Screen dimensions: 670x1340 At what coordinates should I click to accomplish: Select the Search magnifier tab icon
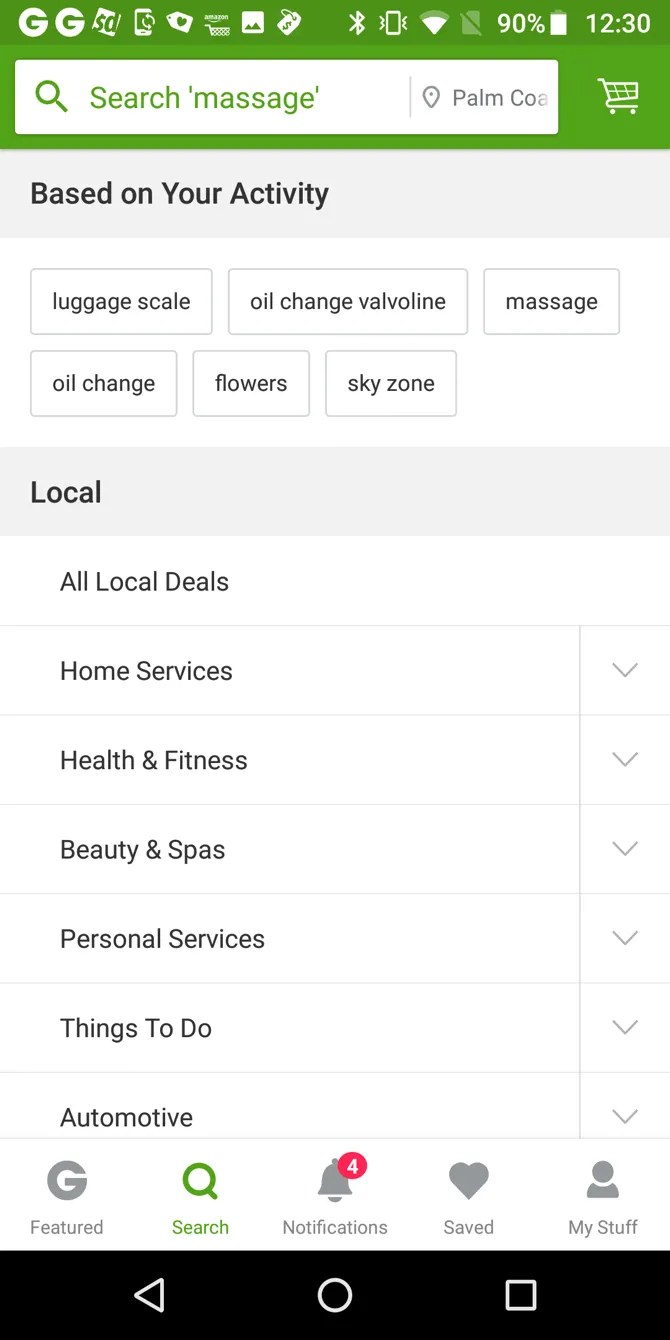click(x=200, y=1180)
